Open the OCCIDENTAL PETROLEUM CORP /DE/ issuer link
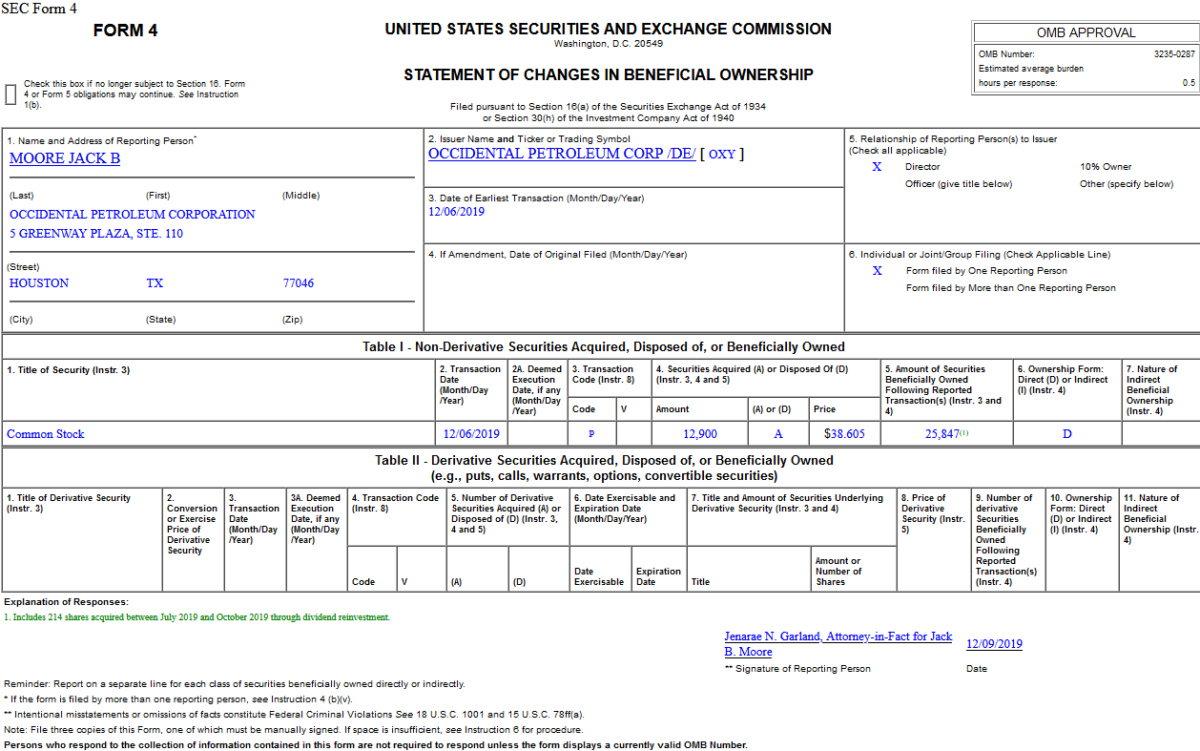 click(x=562, y=154)
